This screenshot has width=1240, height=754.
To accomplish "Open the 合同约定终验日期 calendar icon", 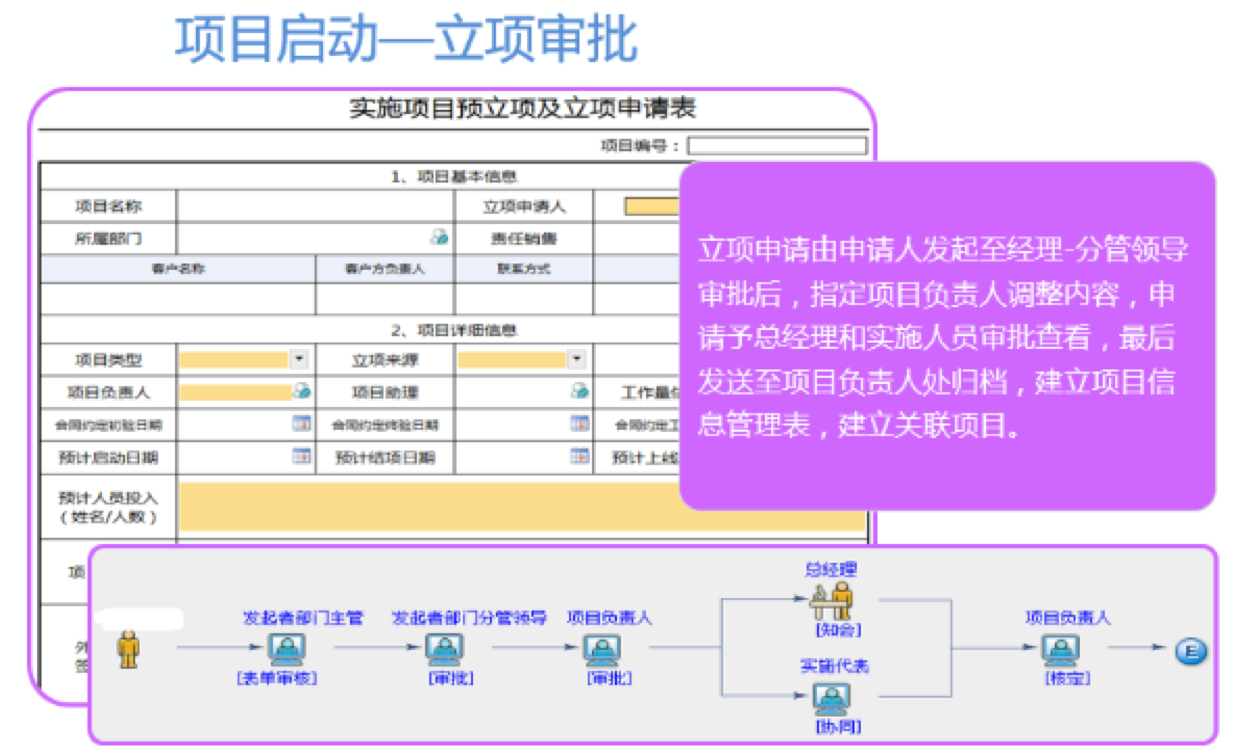I will (x=578, y=423).
